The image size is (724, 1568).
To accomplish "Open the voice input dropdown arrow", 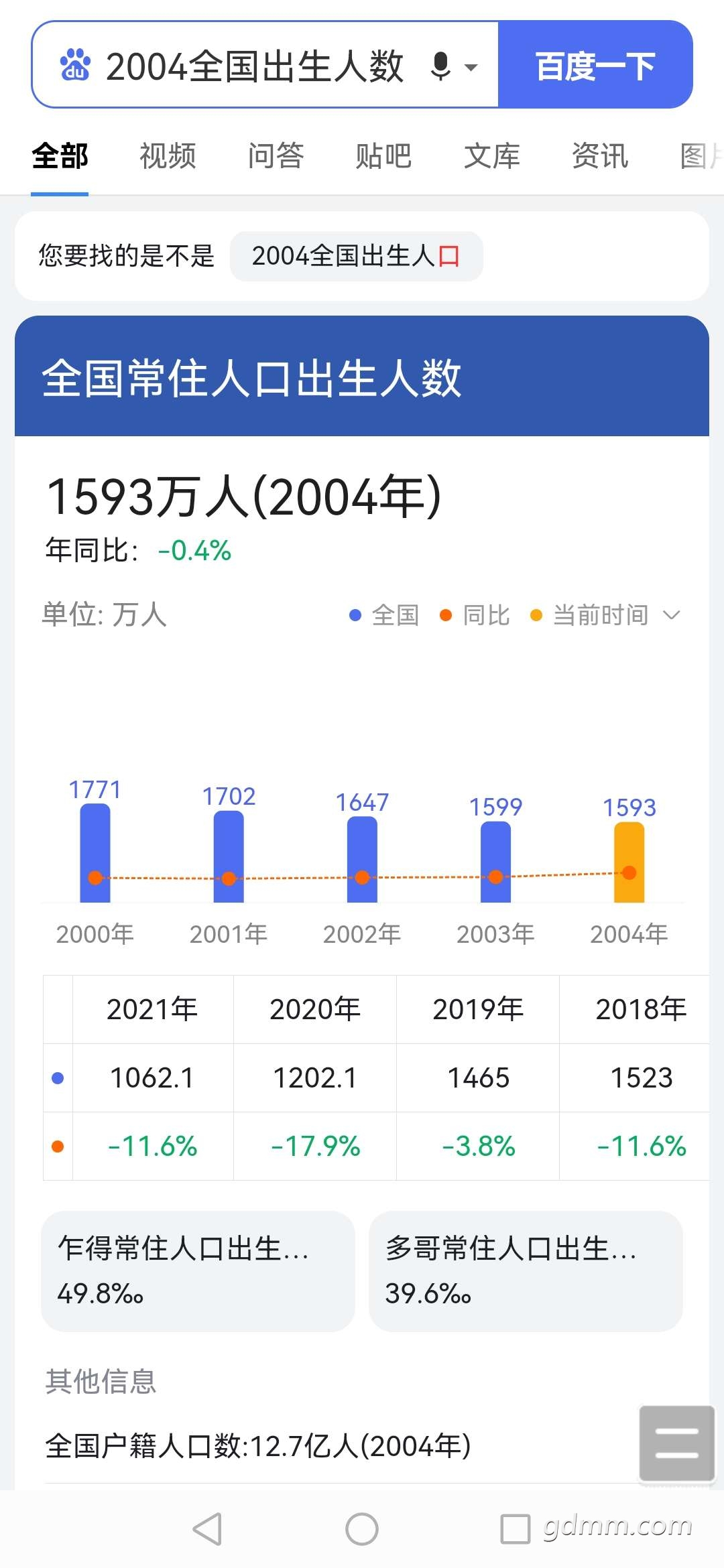I will pos(471,67).
